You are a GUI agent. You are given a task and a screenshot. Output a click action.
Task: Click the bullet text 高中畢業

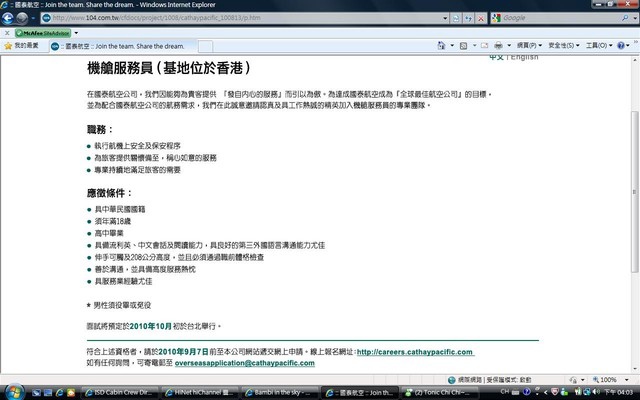click(109, 233)
